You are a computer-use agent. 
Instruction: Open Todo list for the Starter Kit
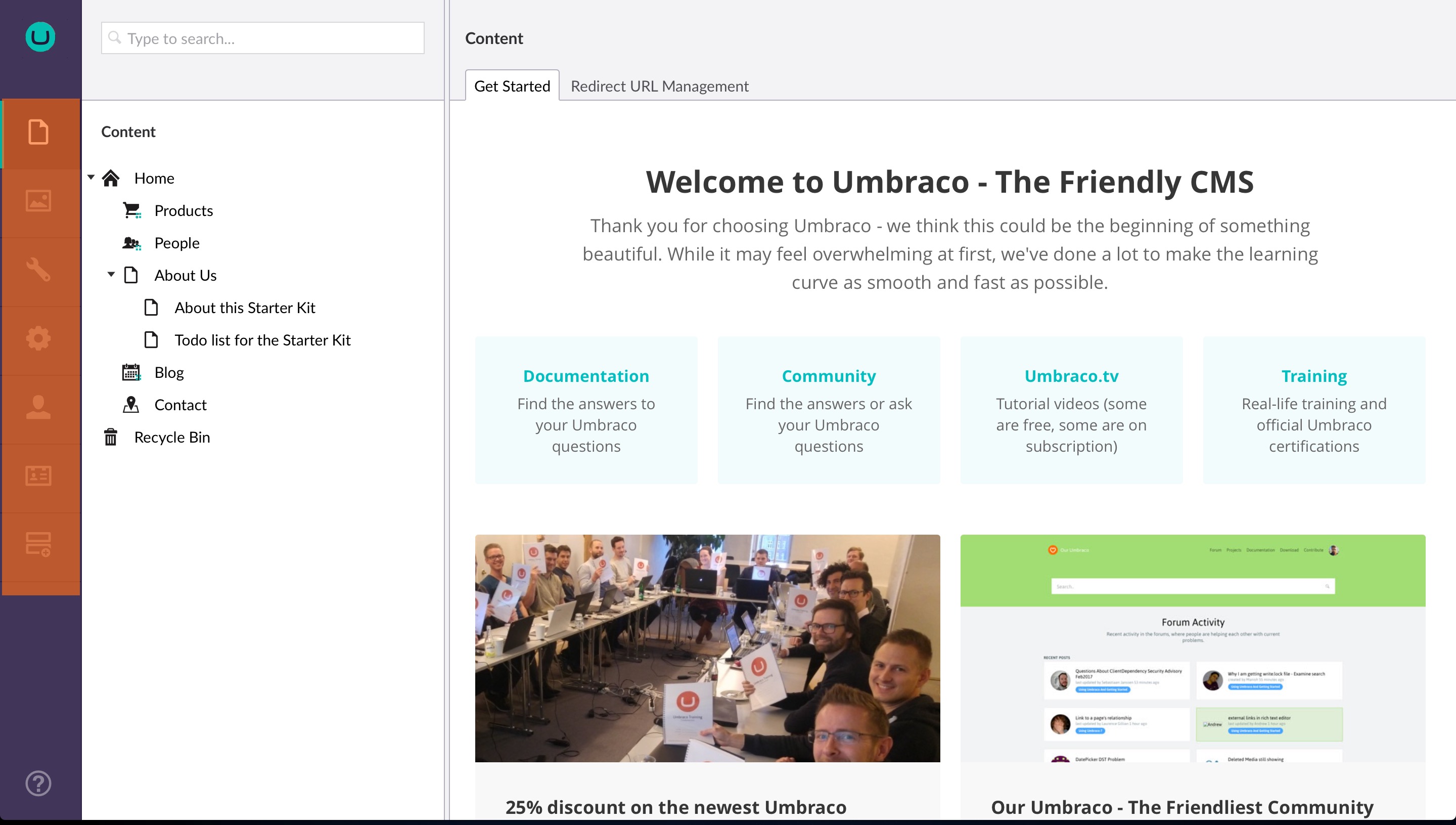click(x=262, y=339)
